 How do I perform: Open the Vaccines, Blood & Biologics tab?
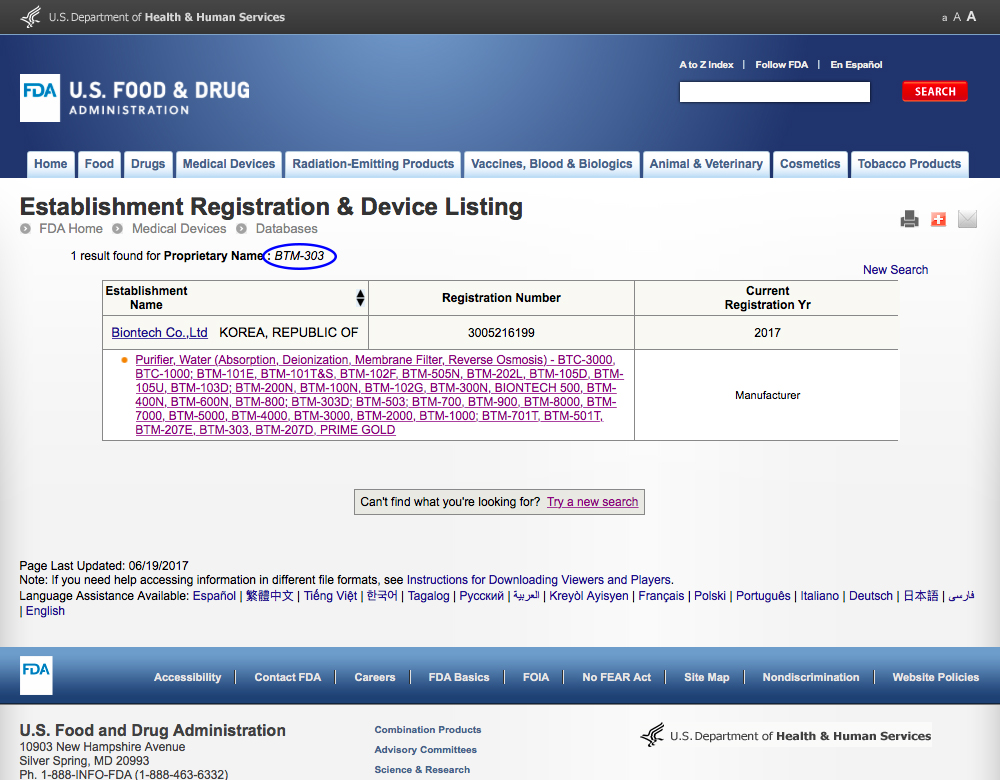[552, 164]
